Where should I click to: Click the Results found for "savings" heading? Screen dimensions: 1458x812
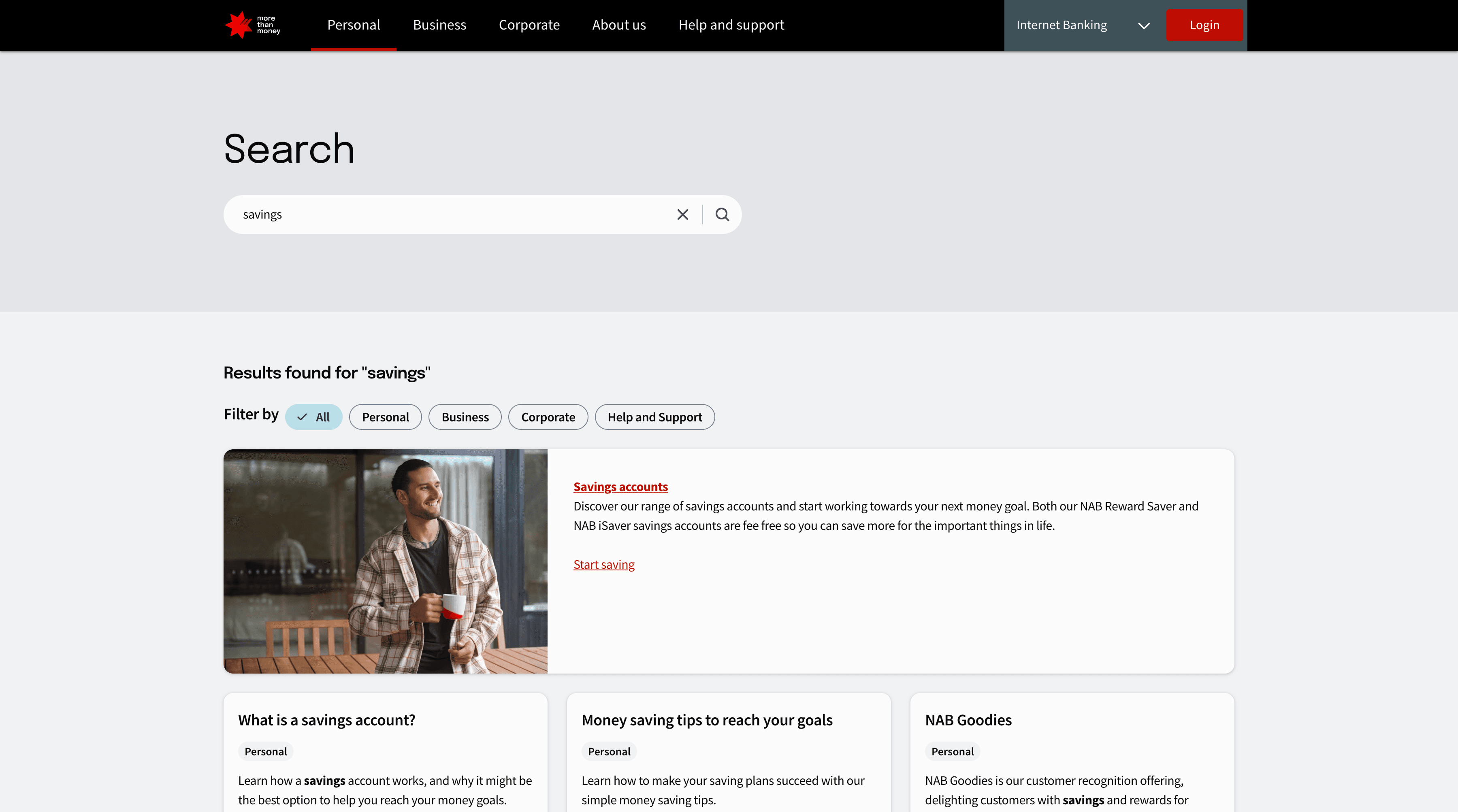[x=327, y=372]
